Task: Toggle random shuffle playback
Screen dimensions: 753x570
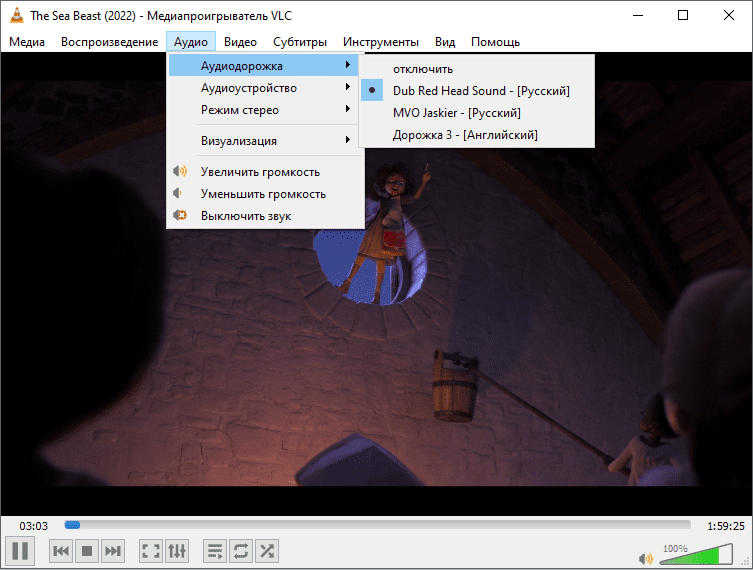Action: click(x=267, y=551)
